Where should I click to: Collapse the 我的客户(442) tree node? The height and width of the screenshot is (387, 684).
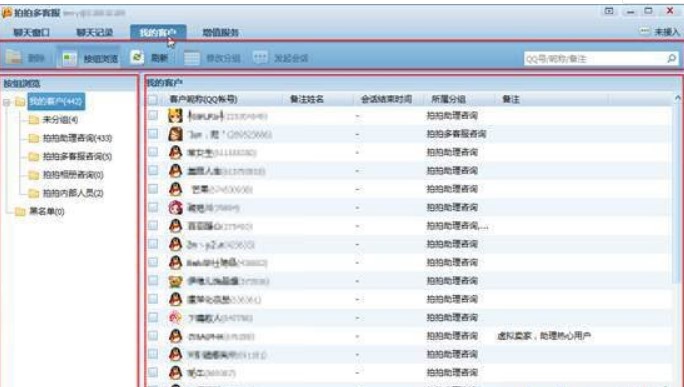tap(6, 102)
